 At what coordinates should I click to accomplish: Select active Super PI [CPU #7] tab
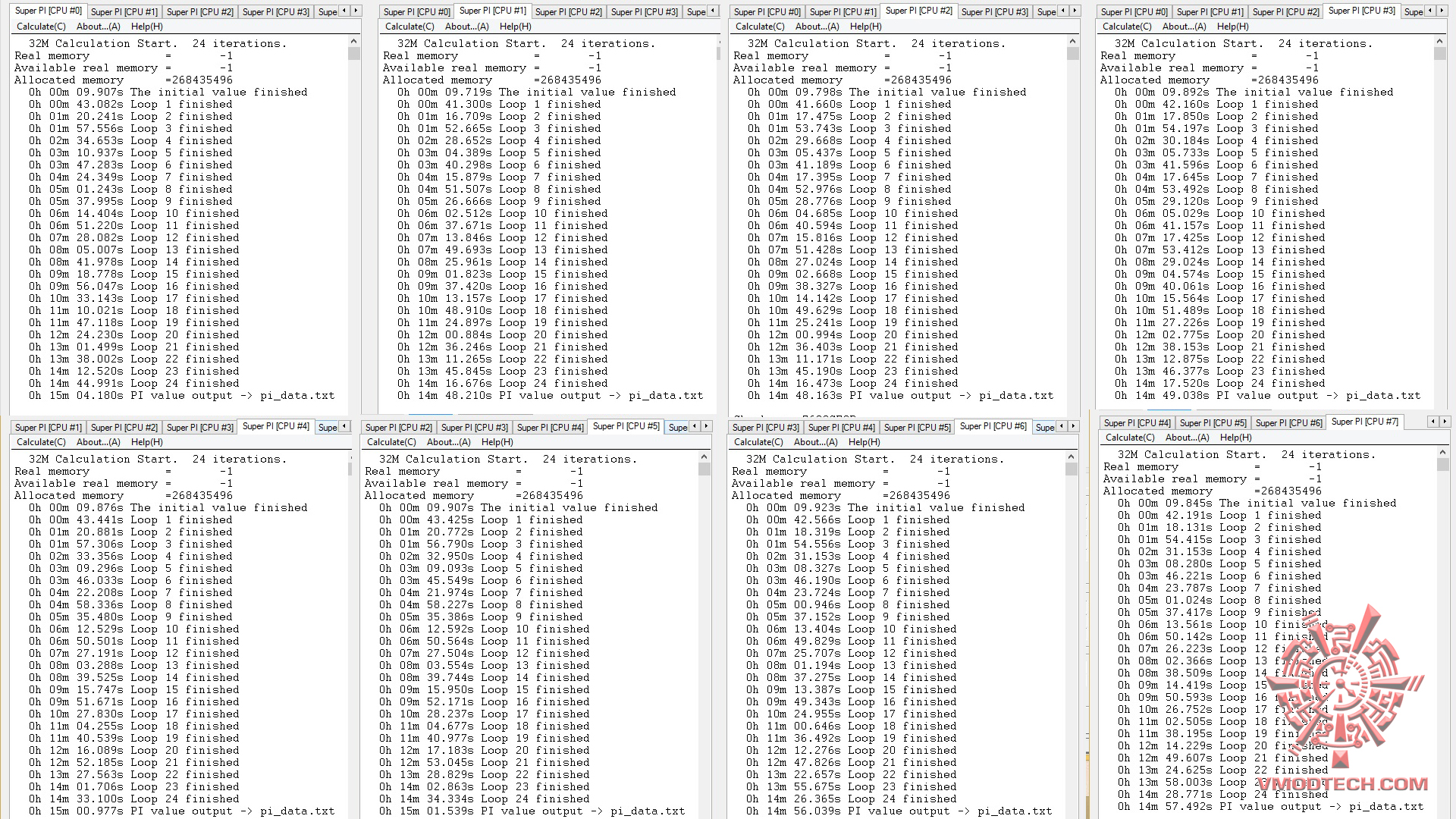coord(1364,422)
